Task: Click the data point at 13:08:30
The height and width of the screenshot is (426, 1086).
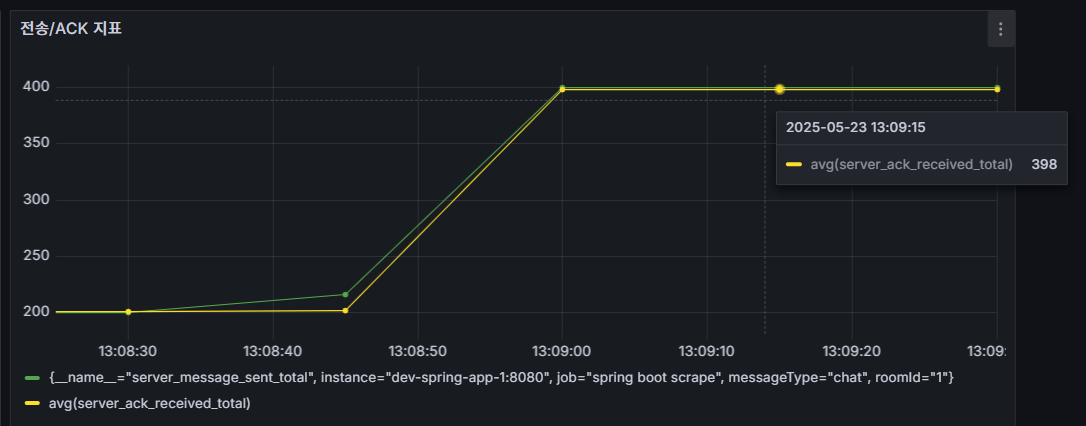Action: [x=128, y=312]
